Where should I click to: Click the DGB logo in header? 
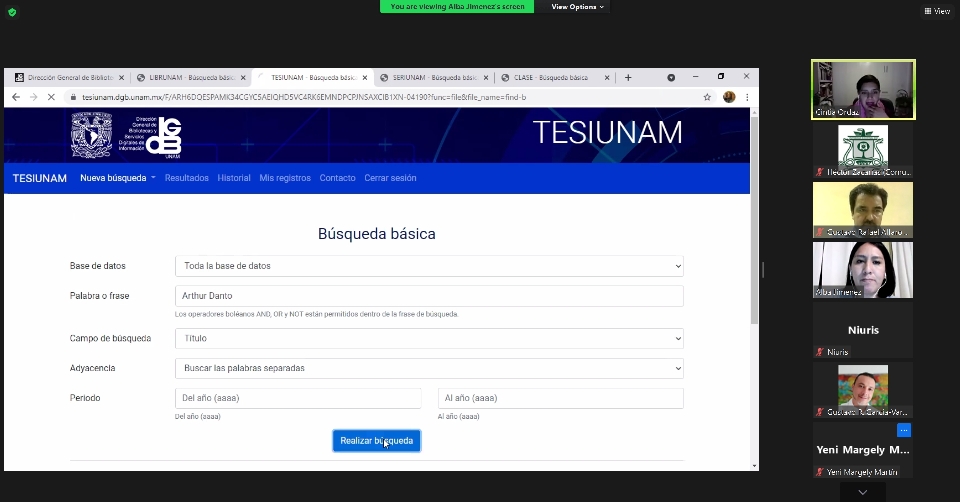163,137
